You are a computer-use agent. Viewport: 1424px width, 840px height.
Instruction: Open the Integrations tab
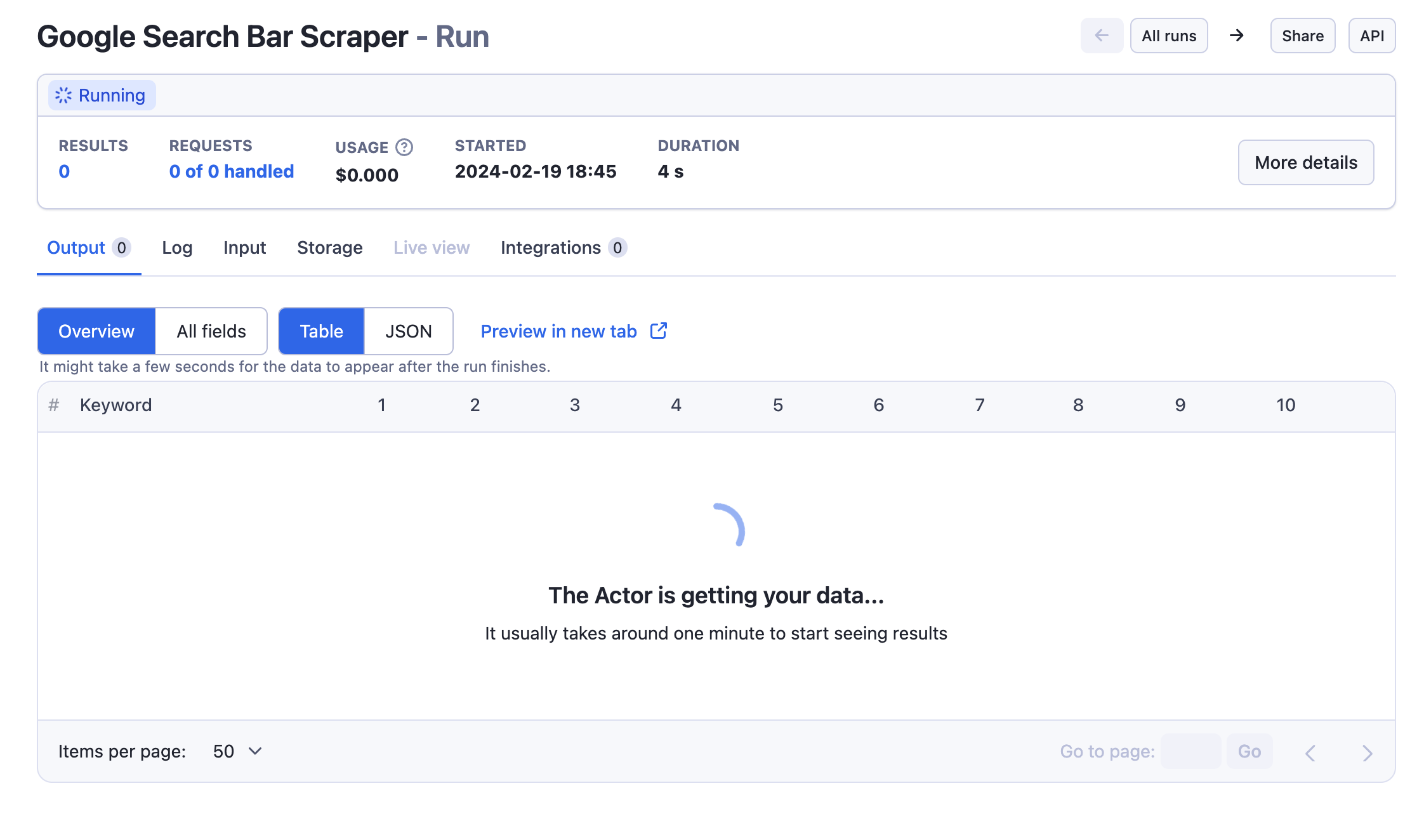(x=551, y=247)
